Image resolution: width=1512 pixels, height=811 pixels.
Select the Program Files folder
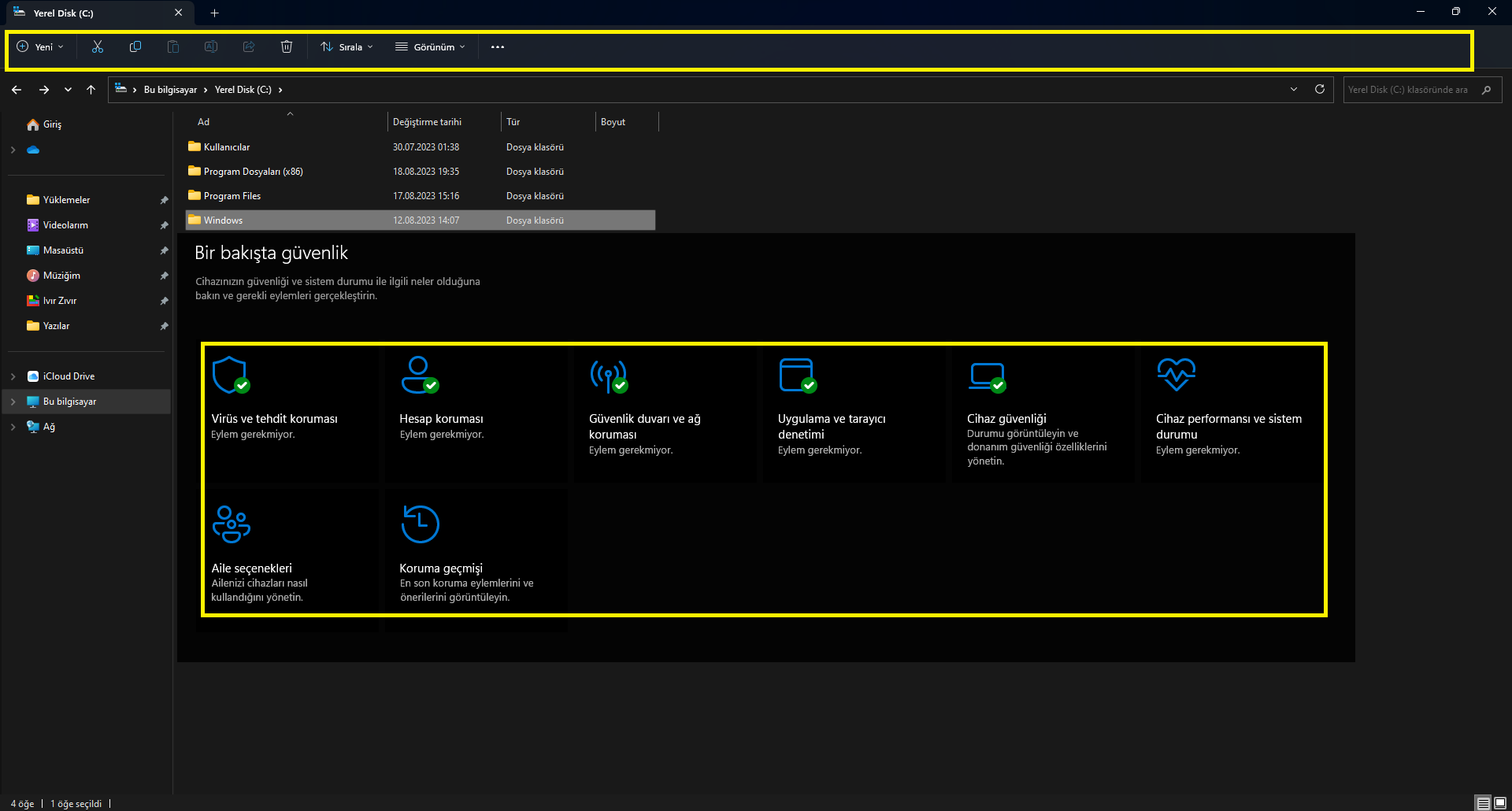point(421,196)
